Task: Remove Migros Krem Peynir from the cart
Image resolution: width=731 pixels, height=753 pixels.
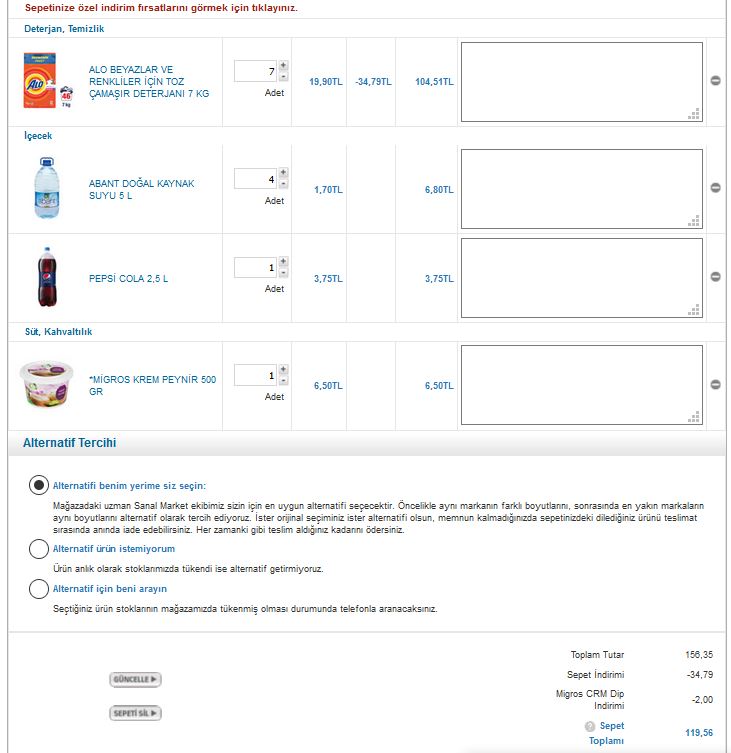Action: pos(715,384)
